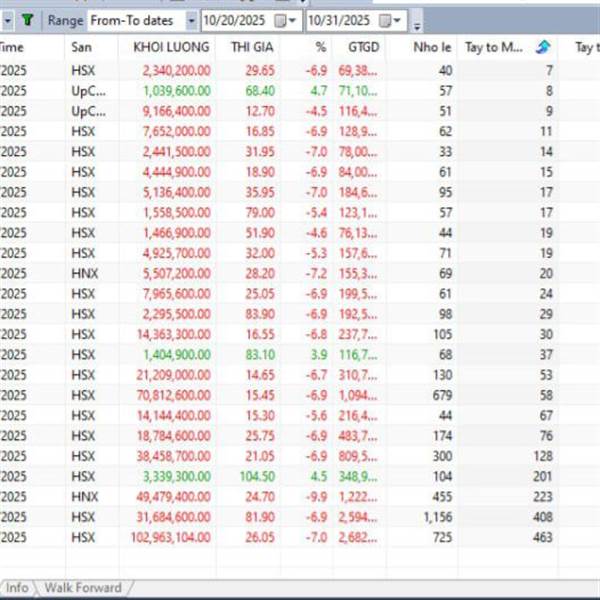Click the Nho le value 1,156
The width and height of the screenshot is (600, 600).
point(438,517)
